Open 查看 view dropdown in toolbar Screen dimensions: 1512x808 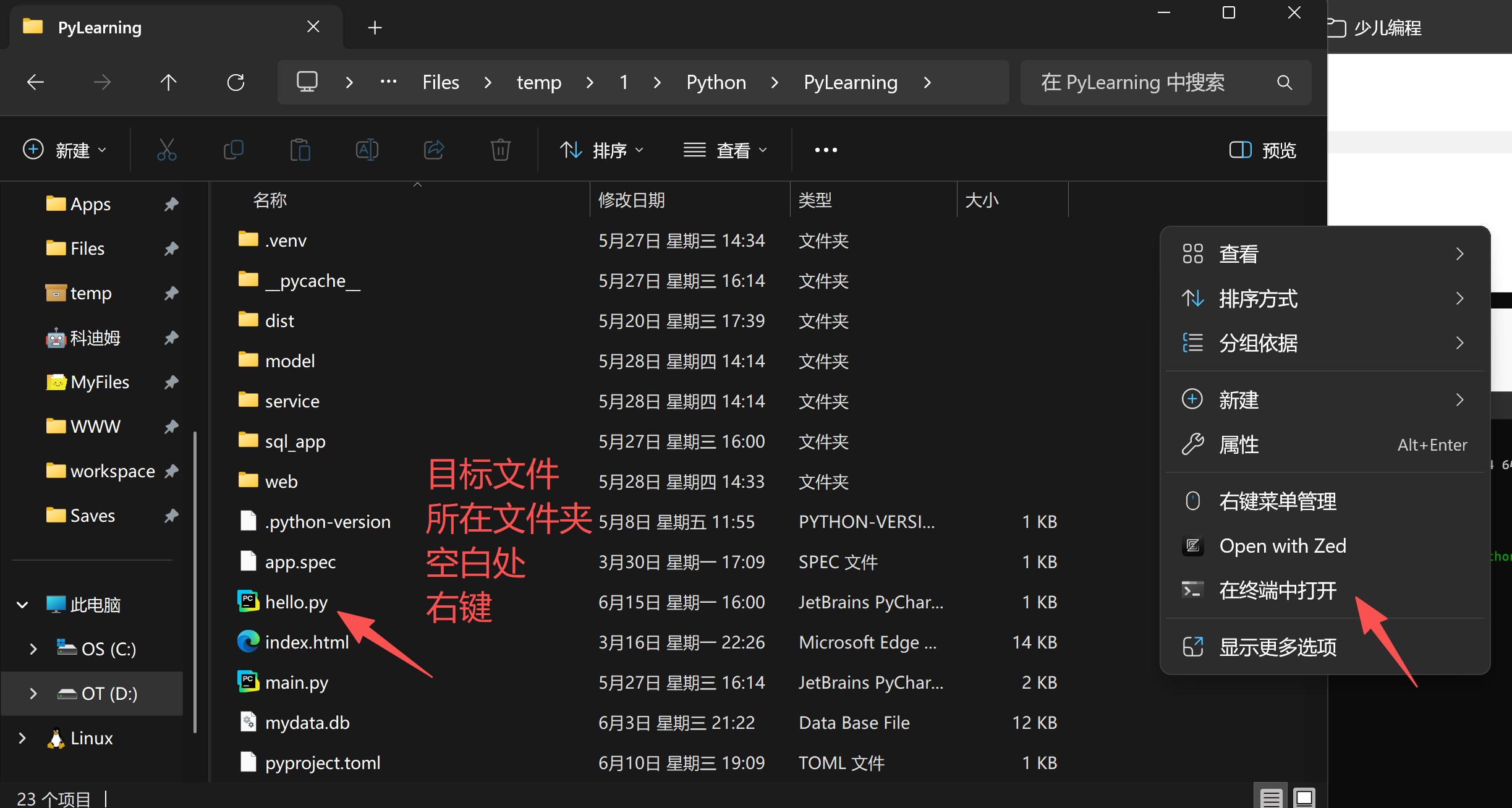[x=726, y=150]
